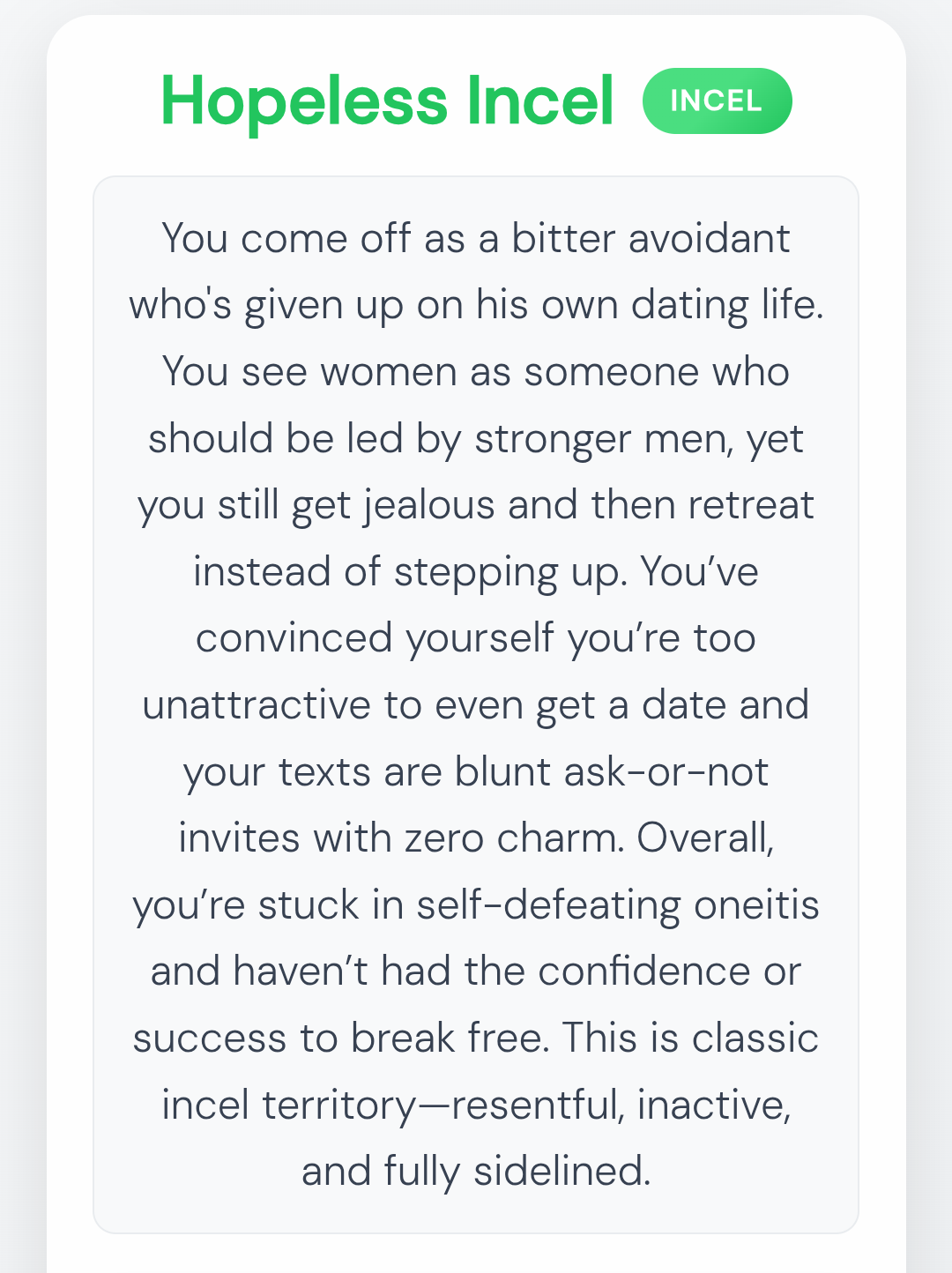The image size is (952, 1273).
Task: Click the line "you still get jealous and then retreat"
Action: tap(475, 505)
